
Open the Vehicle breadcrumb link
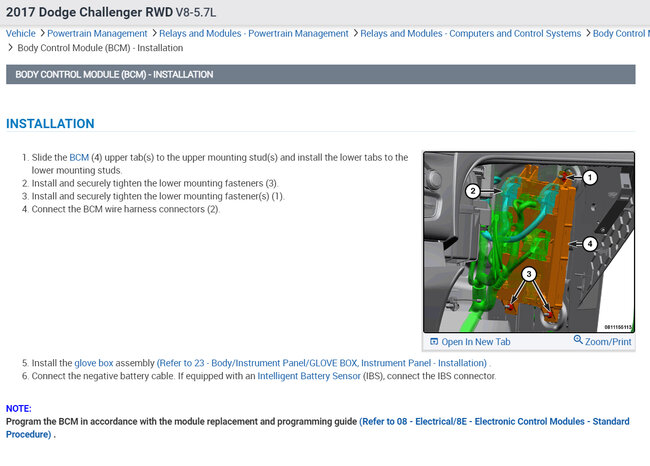pos(21,34)
